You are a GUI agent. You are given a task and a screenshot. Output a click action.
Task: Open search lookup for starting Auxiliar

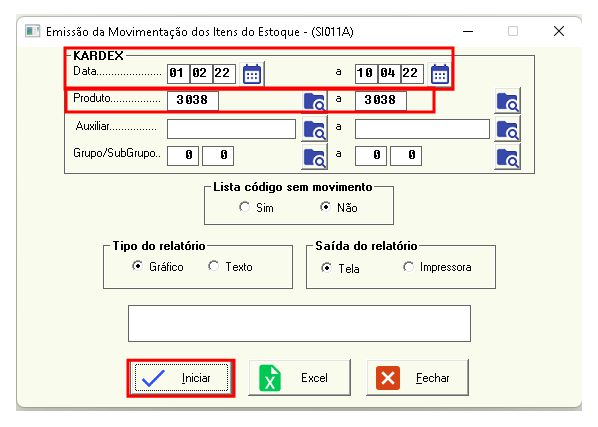[314, 129]
